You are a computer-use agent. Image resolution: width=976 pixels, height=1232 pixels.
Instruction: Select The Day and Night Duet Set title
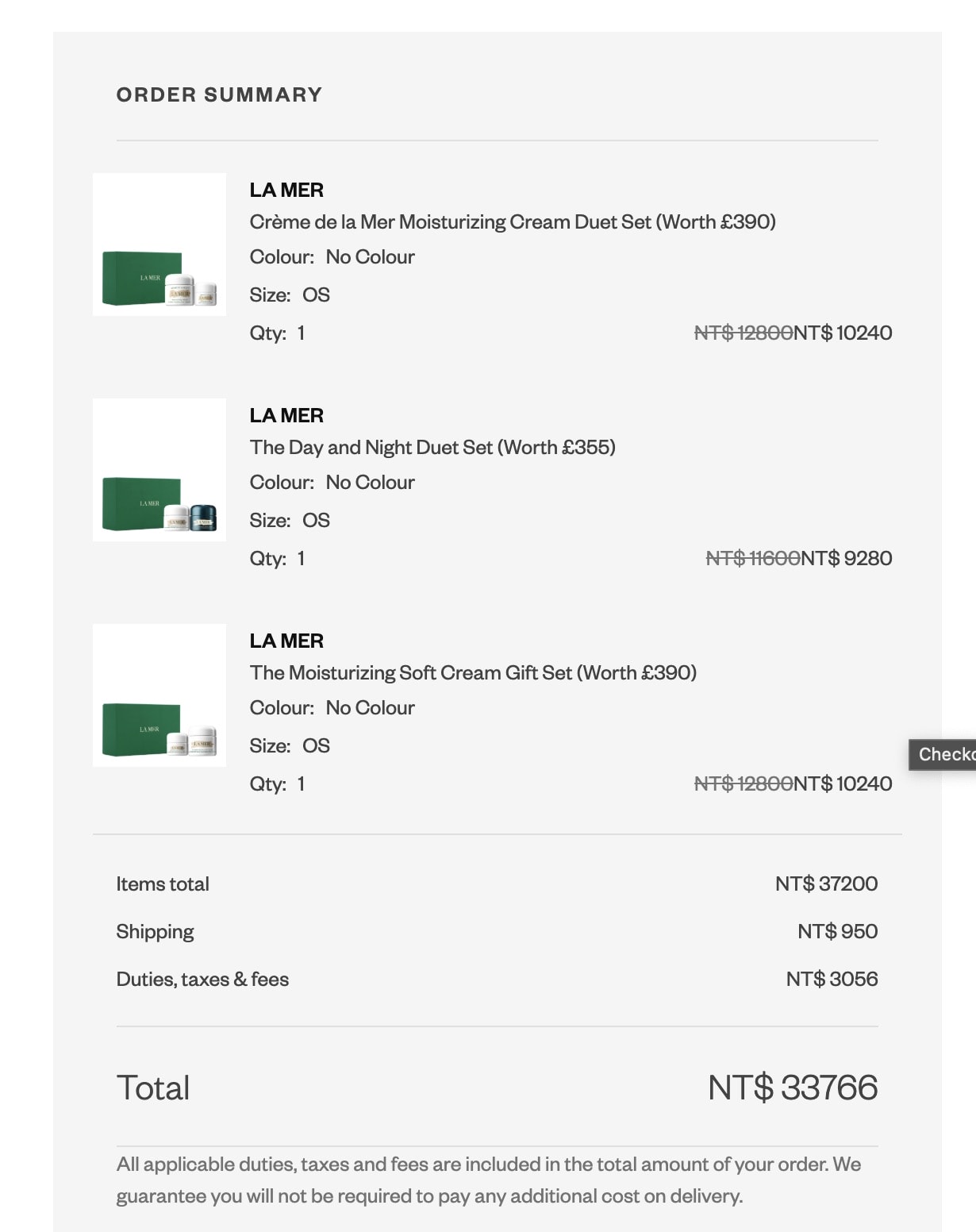click(432, 448)
